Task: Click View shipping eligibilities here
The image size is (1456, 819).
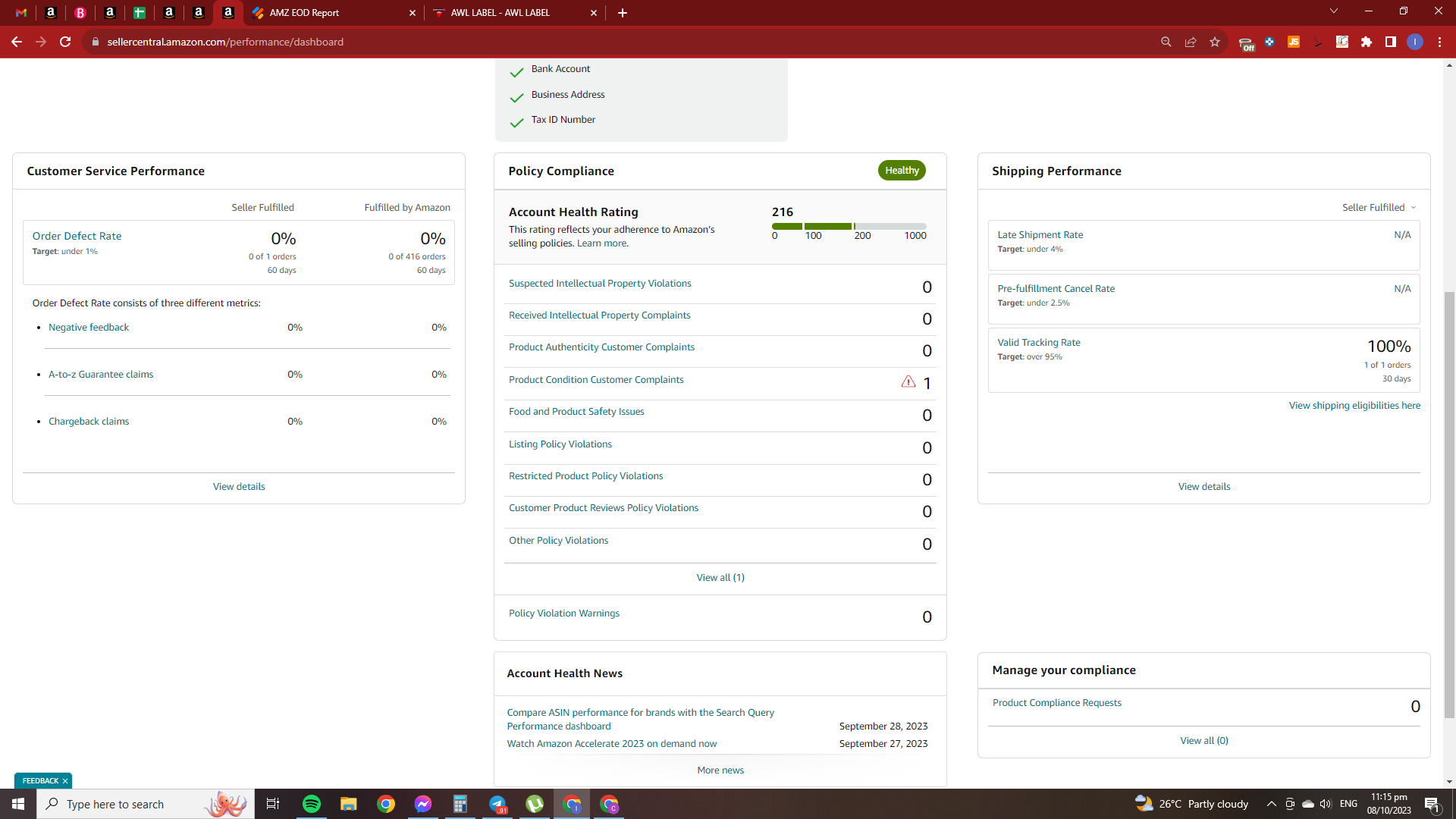Action: pyautogui.click(x=1354, y=405)
